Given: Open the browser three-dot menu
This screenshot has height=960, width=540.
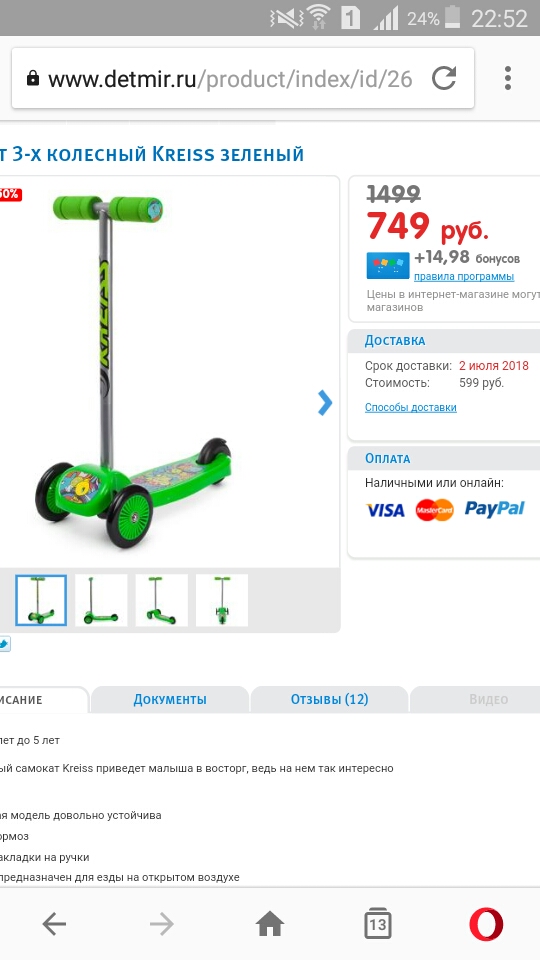Looking at the screenshot, I should click(x=508, y=78).
